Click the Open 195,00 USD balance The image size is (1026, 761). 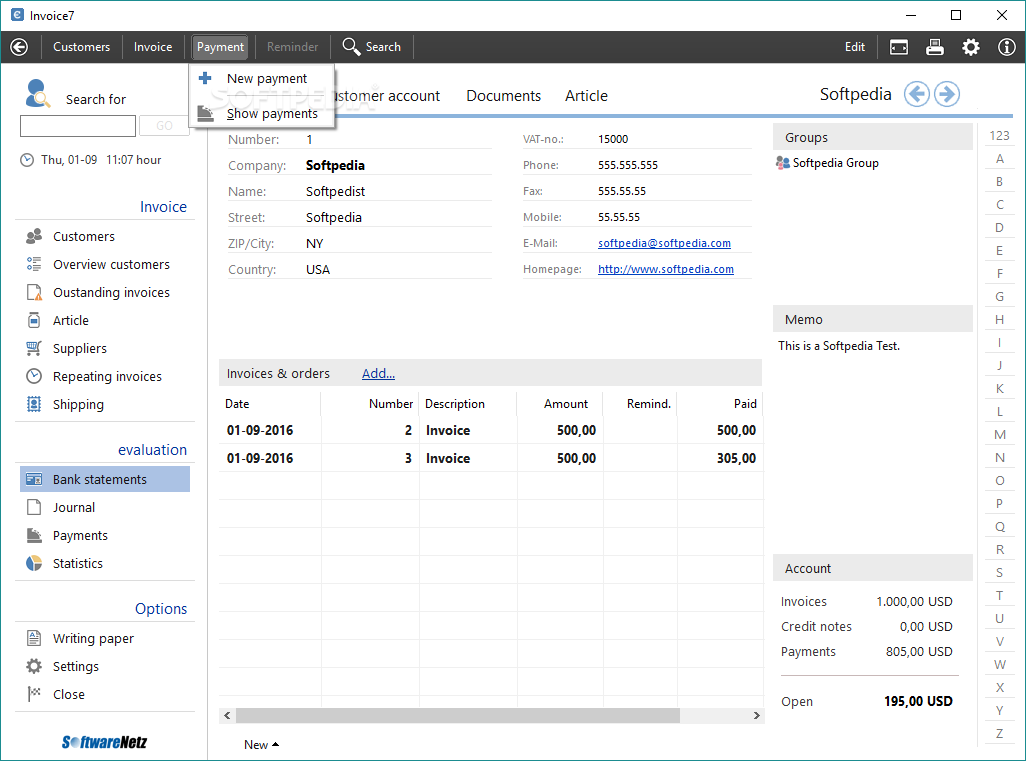point(917,701)
